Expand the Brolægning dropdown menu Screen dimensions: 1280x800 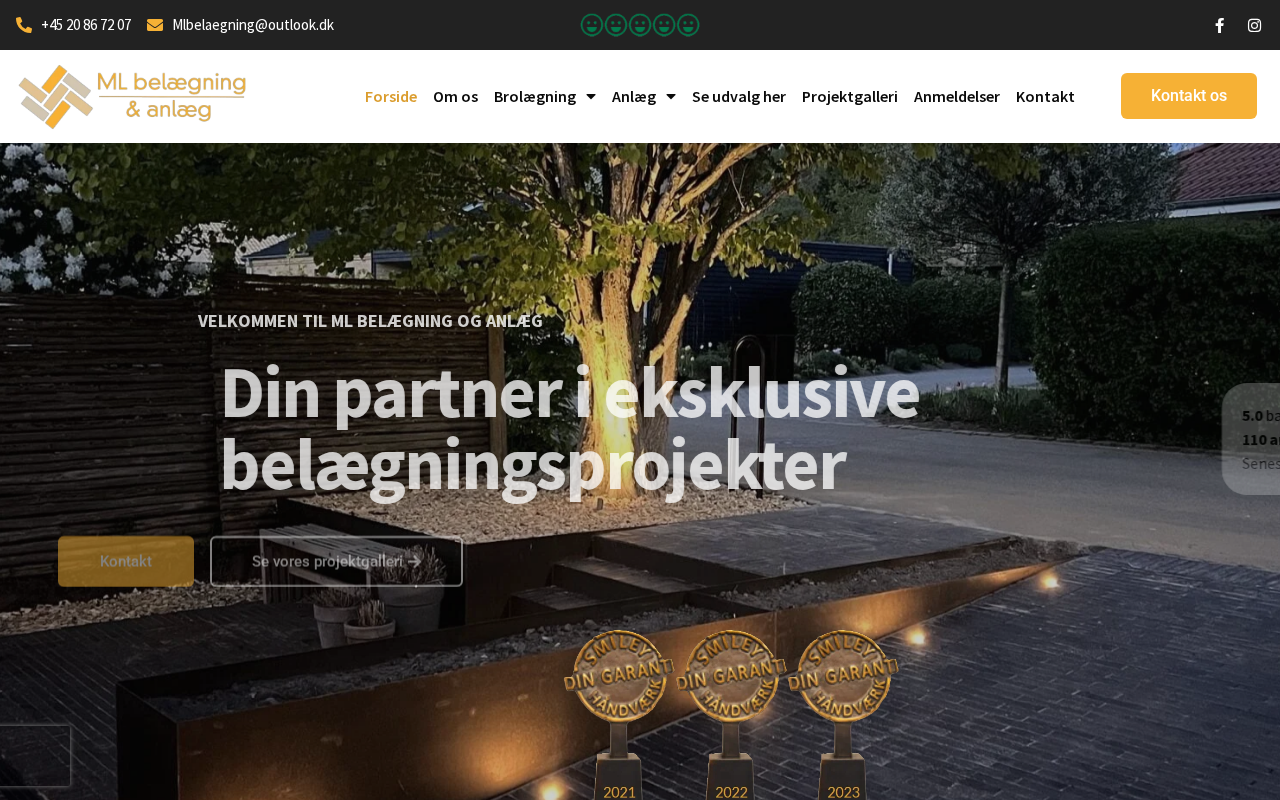tap(545, 96)
